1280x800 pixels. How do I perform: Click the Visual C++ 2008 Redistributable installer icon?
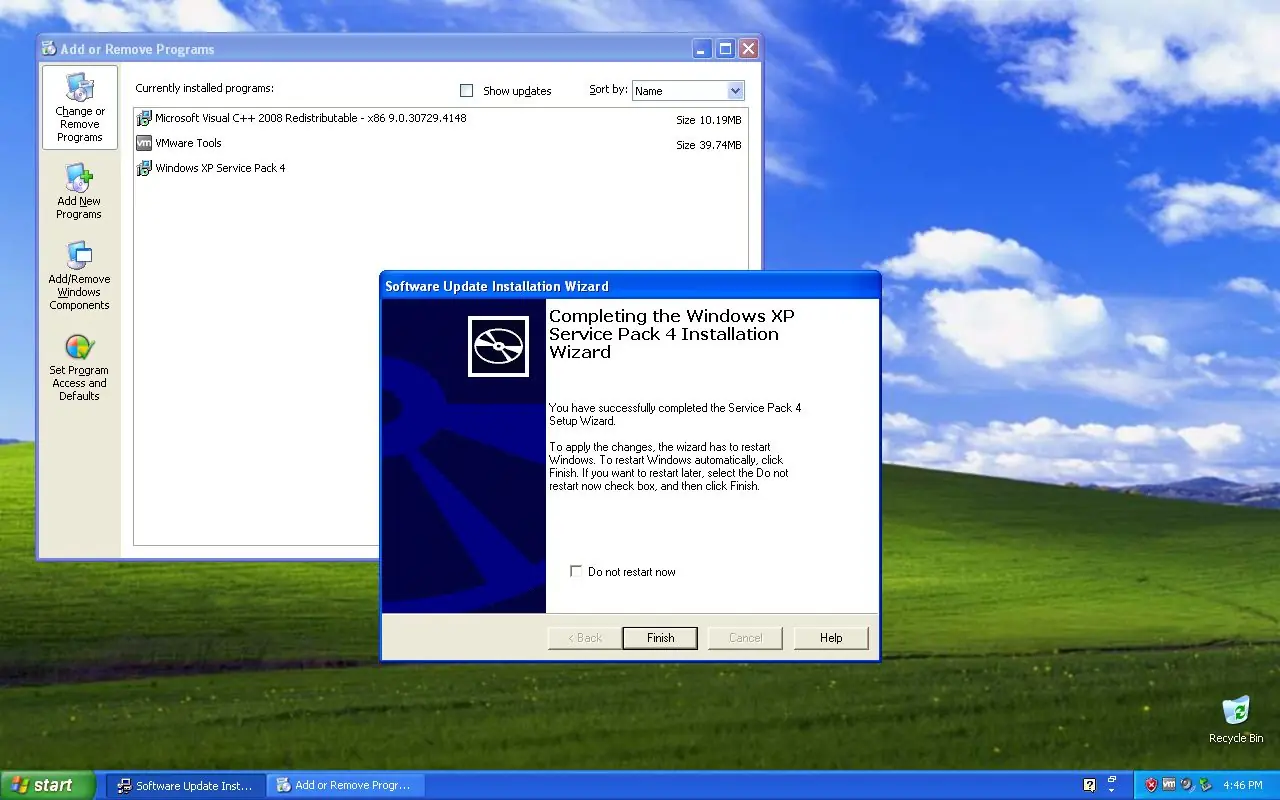(x=144, y=118)
